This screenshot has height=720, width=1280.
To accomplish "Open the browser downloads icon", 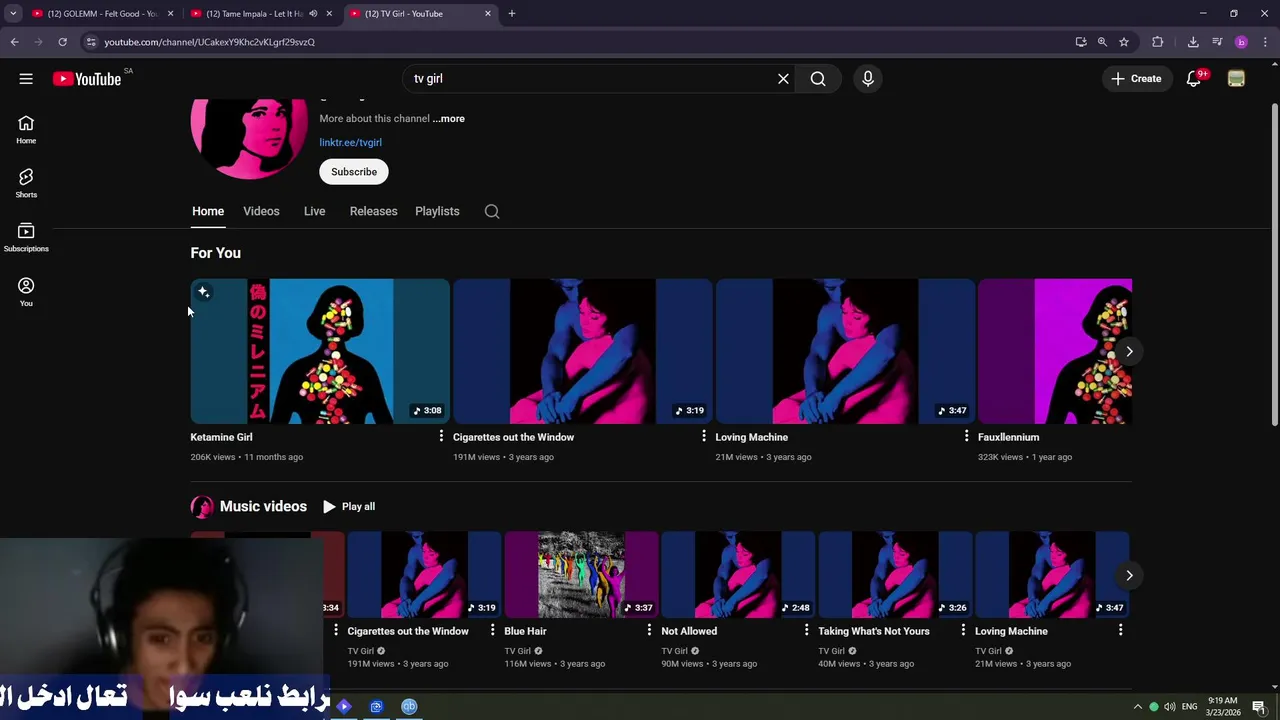I will click(1193, 42).
